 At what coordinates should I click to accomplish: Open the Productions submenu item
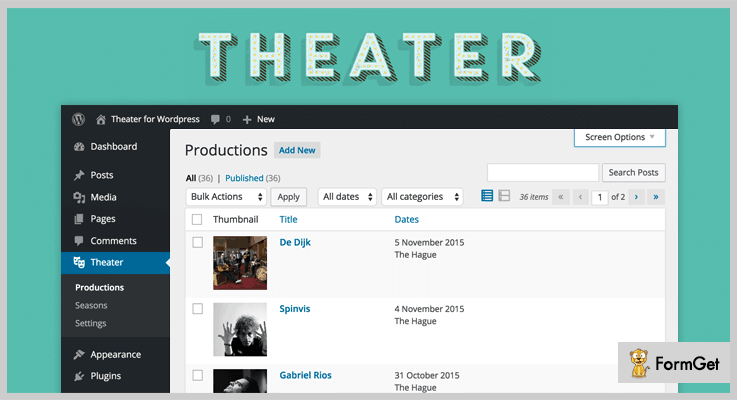pyautogui.click(x=100, y=288)
